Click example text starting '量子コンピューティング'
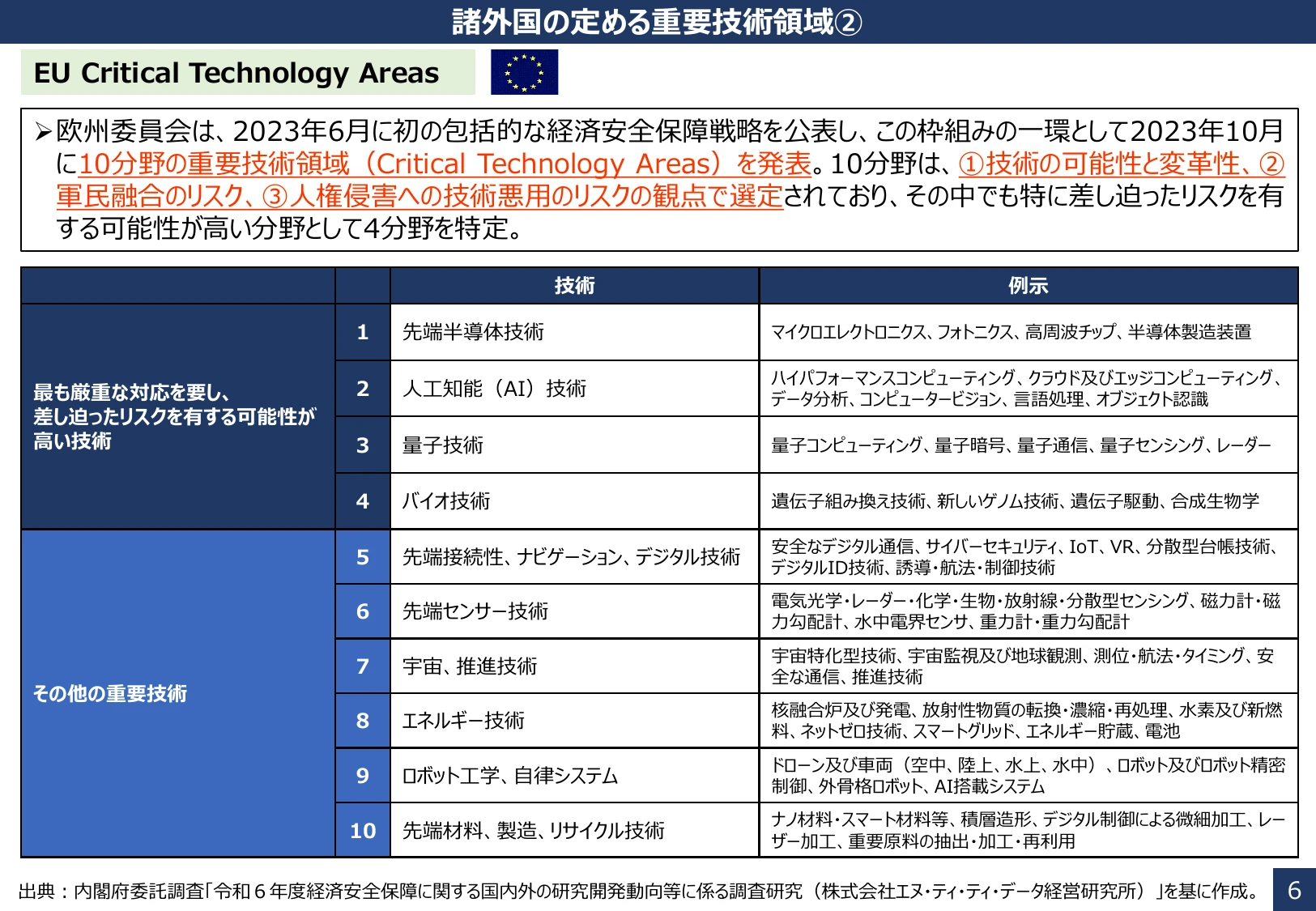Viewport: 1316px width, 911px height. click(1020, 445)
